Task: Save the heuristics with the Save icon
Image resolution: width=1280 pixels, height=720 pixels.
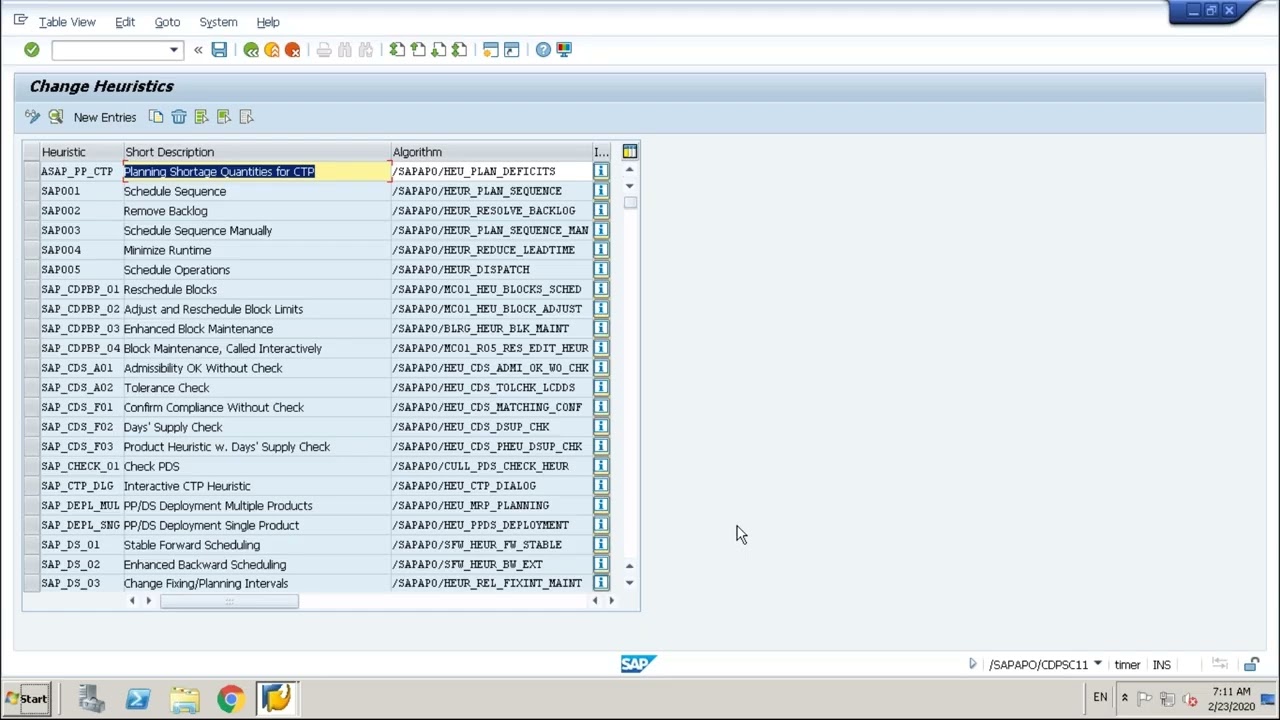Action: [x=219, y=50]
